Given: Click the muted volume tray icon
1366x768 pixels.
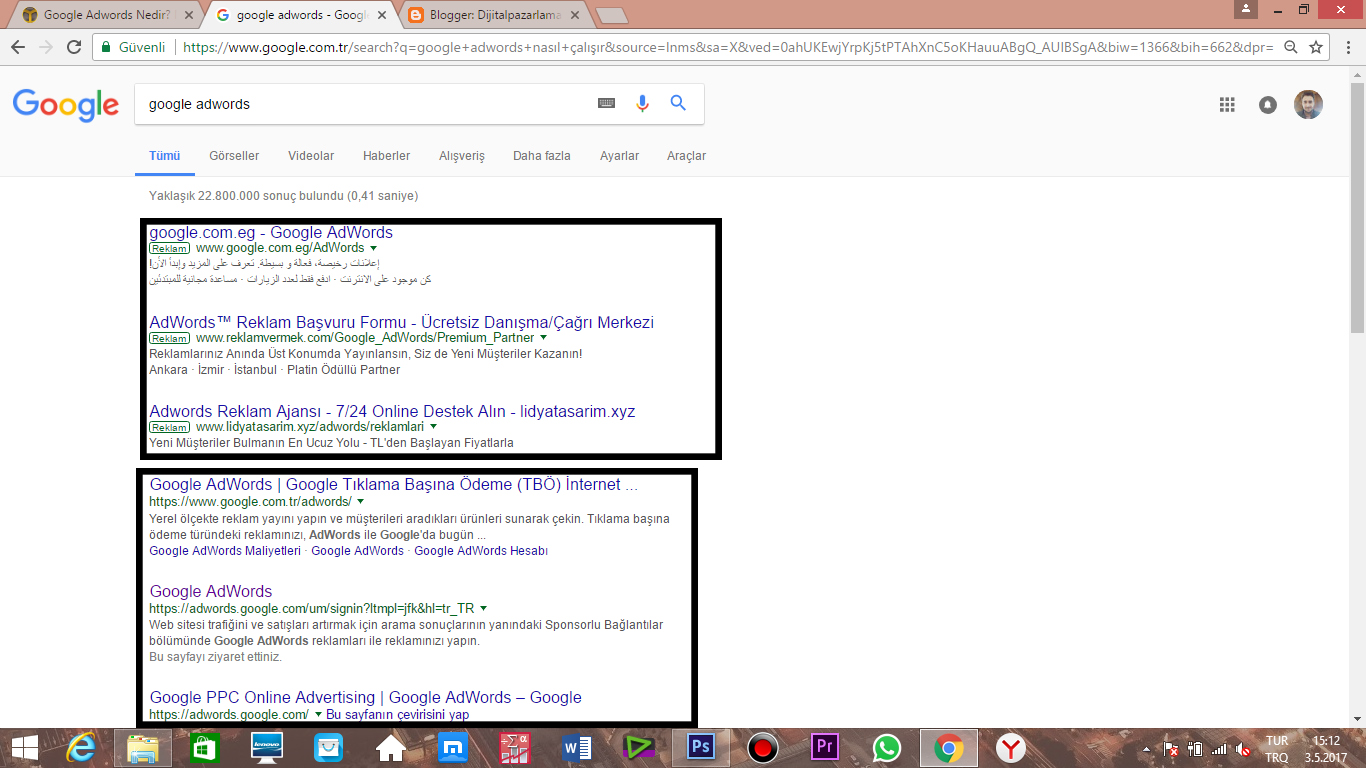Looking at the screenshot, I should pyautogui.click(x=1243, y=748).
